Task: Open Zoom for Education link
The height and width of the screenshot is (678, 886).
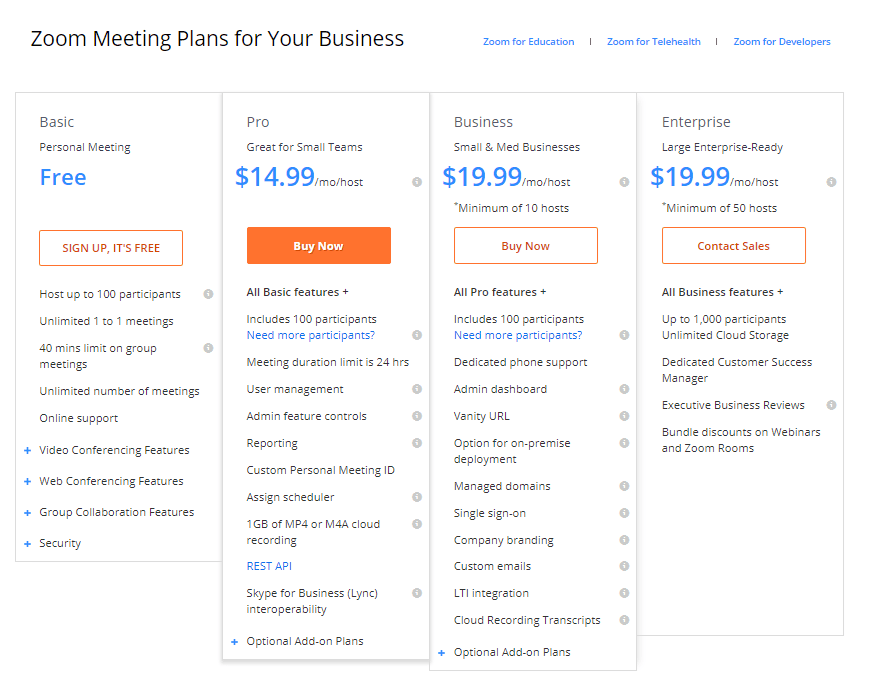Action: pos(528,42)
